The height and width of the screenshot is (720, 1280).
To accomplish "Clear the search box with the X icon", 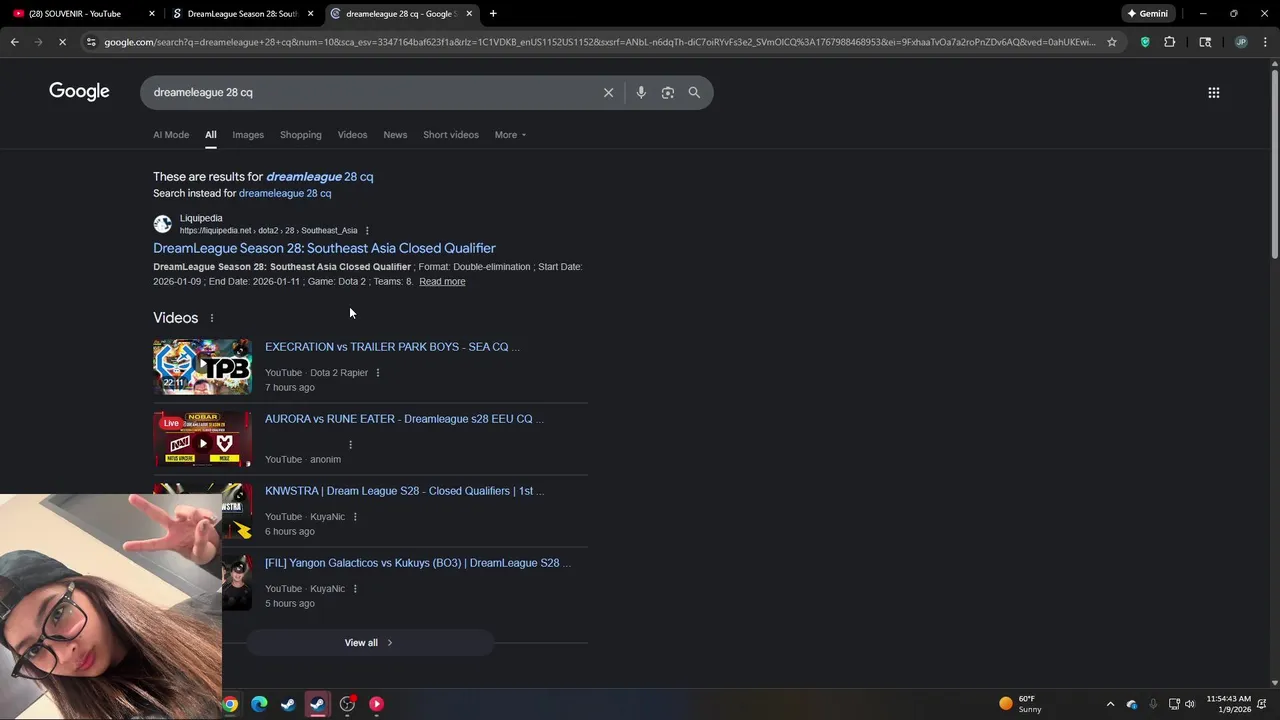I will tap(608, 92).
